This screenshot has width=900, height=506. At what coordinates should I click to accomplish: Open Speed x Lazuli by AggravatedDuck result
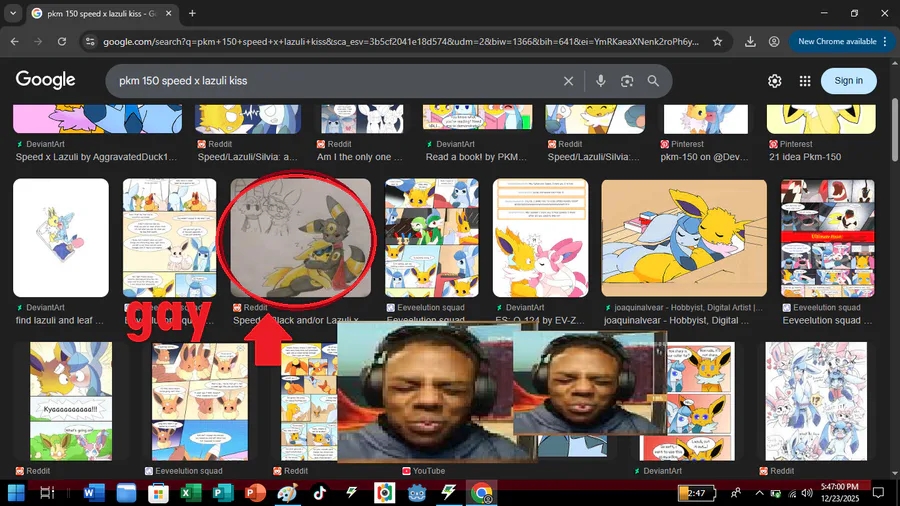[x=96, y=157]
